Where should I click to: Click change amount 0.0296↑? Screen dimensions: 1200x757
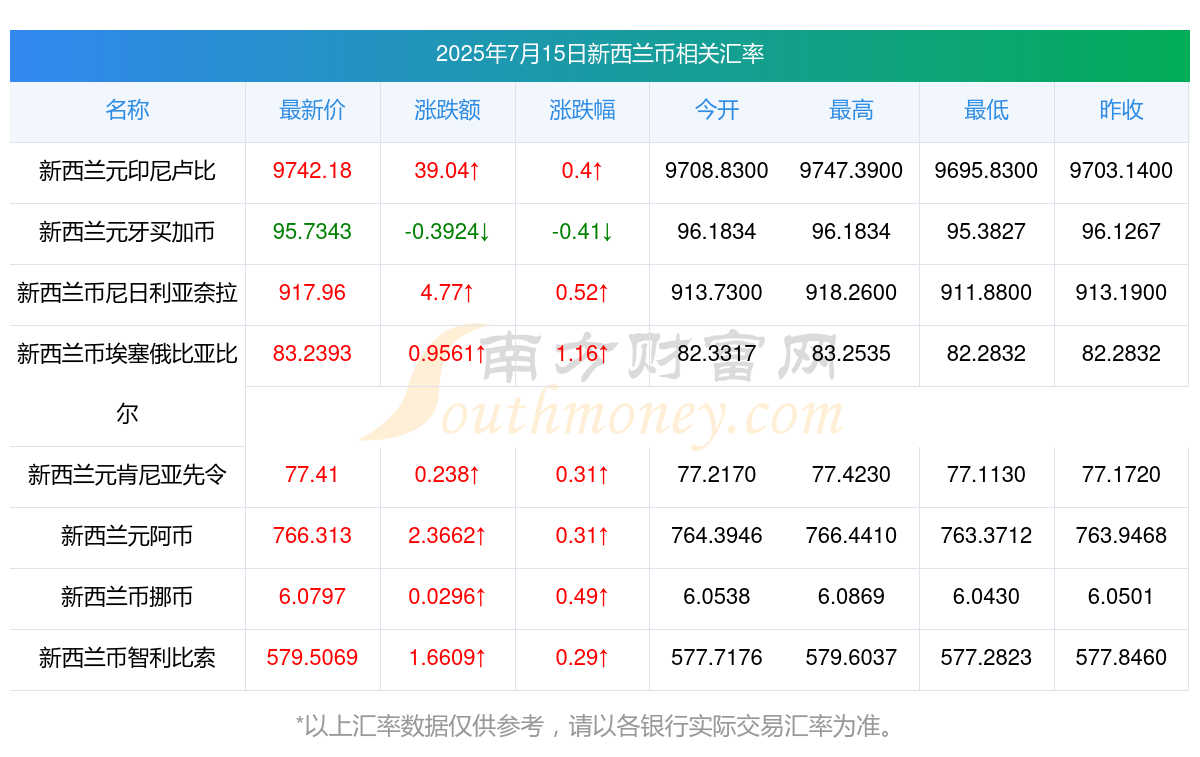tap(447, 597)
